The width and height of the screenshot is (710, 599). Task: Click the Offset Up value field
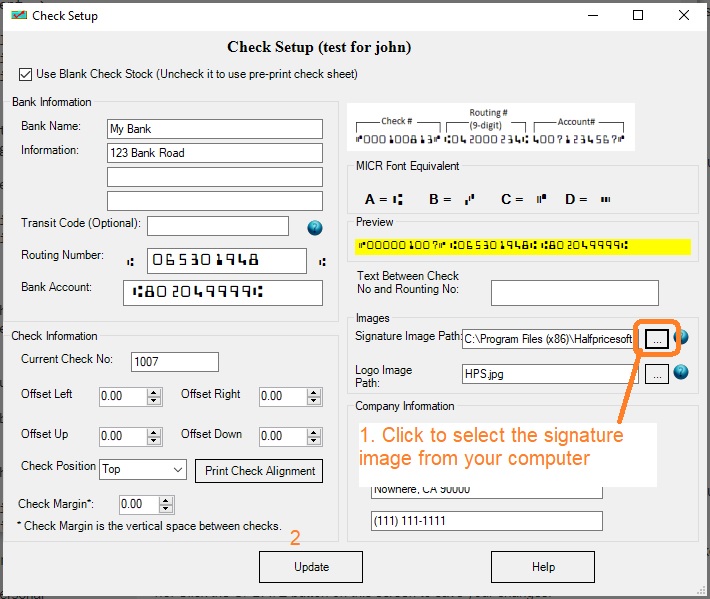pos(123,436)
